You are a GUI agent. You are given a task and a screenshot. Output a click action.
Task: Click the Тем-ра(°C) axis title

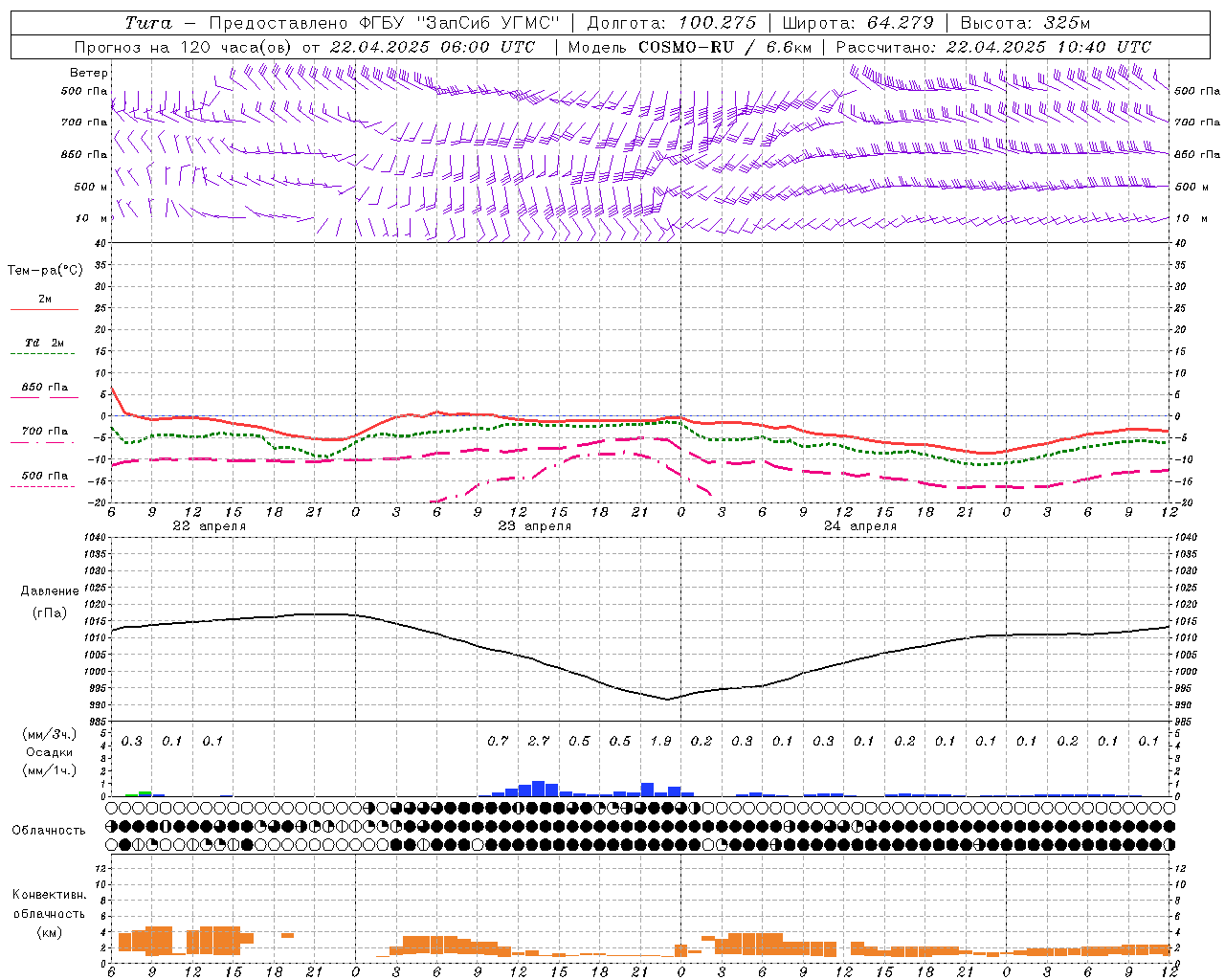pos(45,271)
